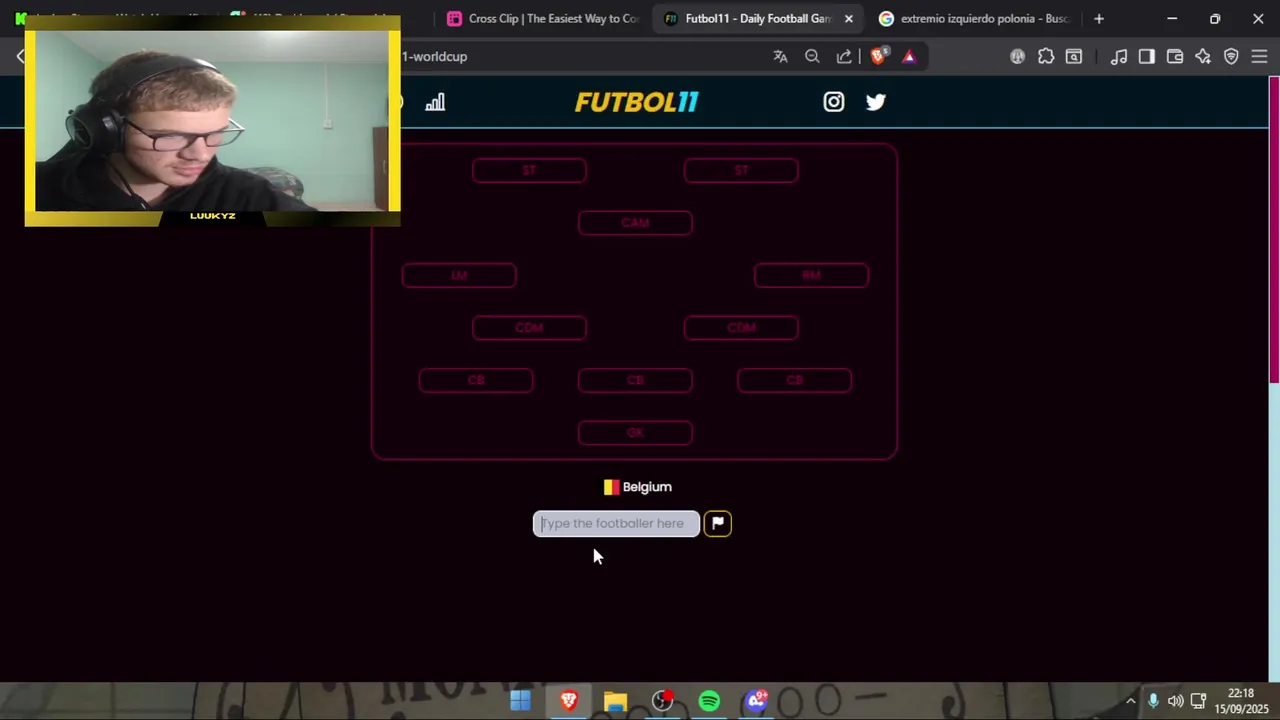
Task: Select the RM position slot
Action: tap(811, 275)
